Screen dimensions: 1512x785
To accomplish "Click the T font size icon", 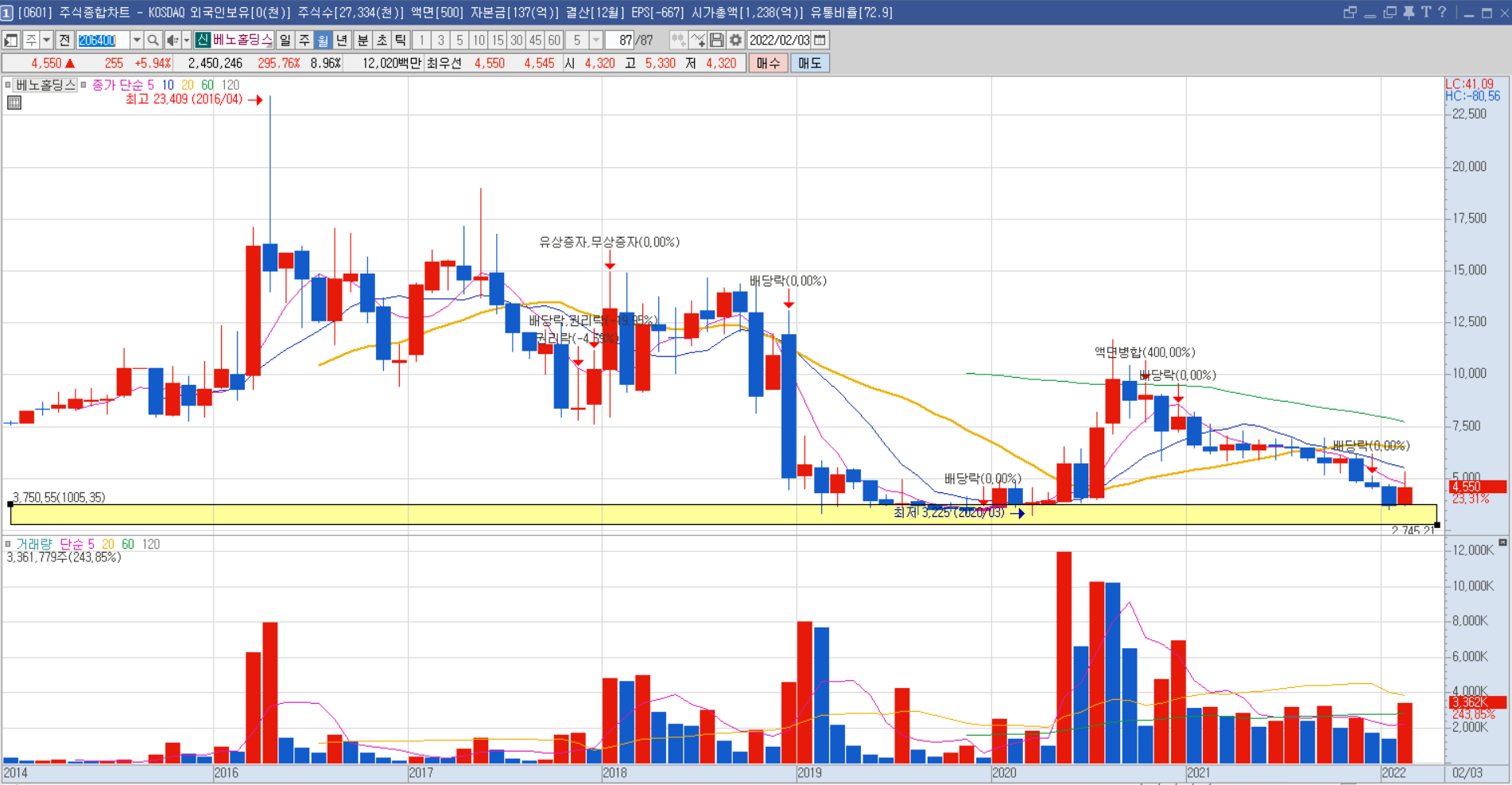I will tap(1425, 12).
